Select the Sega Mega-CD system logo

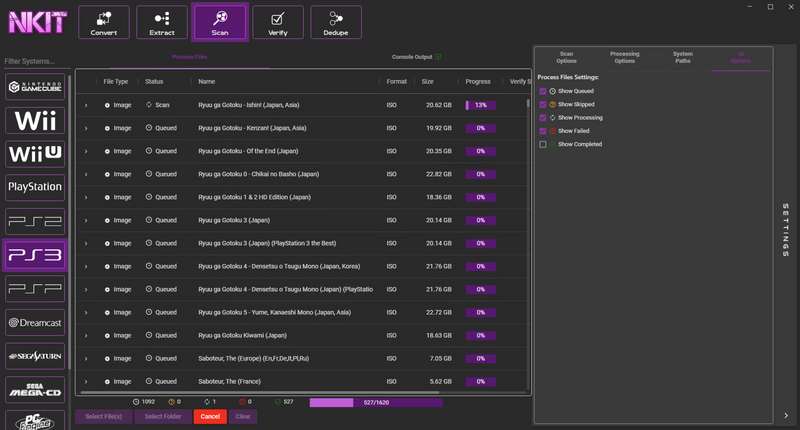pyautogui.click(x=35, y=390)
